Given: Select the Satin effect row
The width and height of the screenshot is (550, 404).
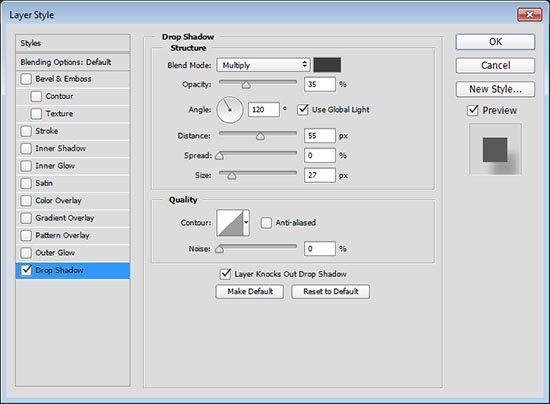Looking at the screenshot, I should point(73,183).
